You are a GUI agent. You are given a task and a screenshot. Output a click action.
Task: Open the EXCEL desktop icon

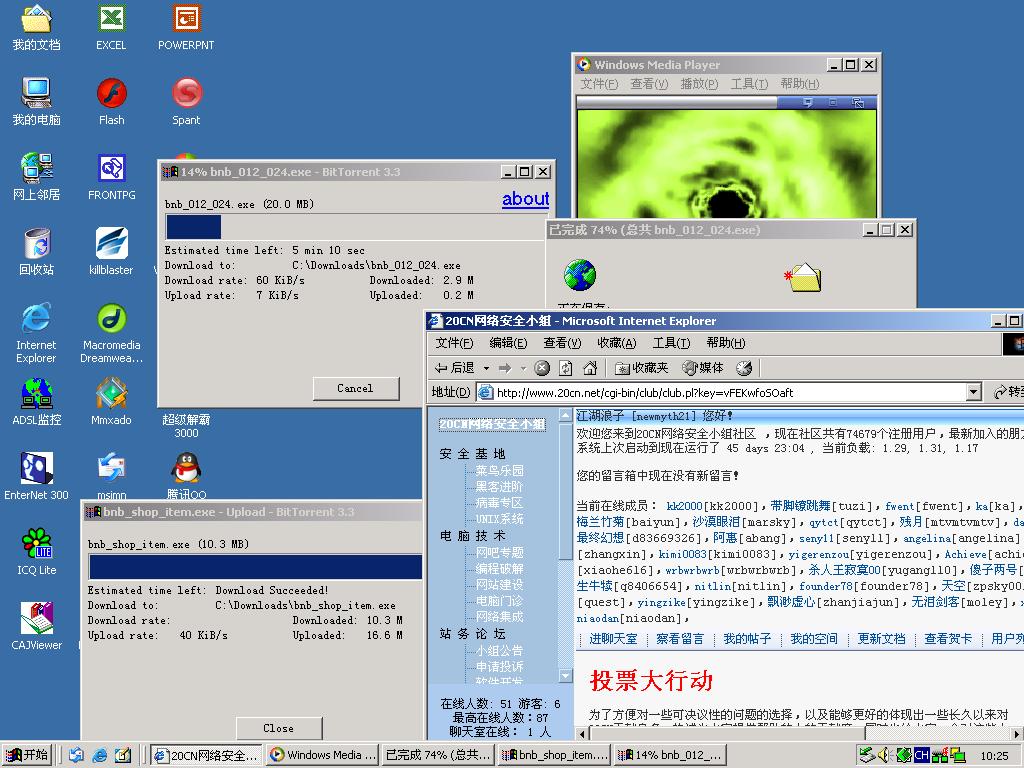pos(111,28)
